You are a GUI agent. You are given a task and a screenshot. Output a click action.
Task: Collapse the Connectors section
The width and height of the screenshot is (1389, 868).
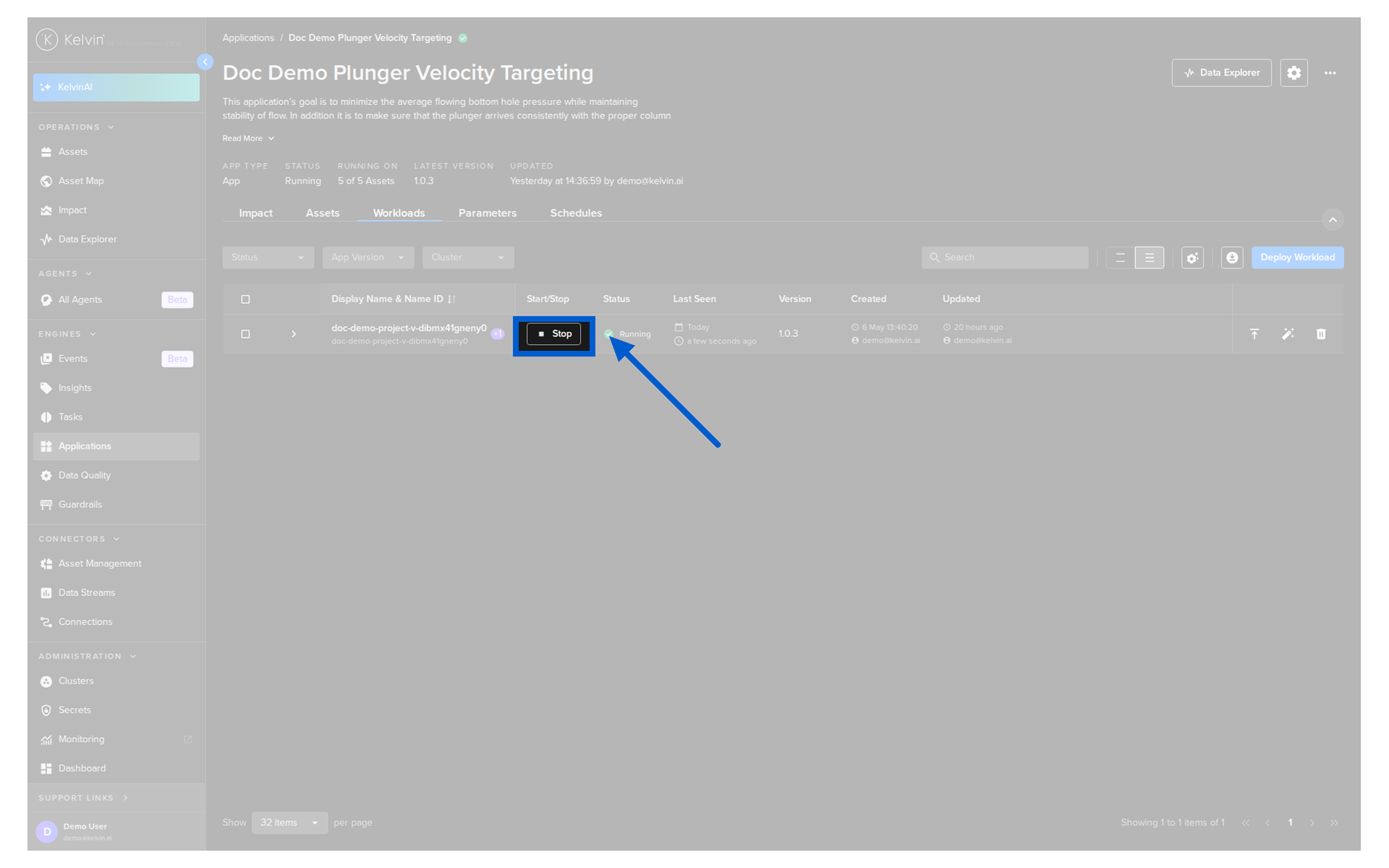click(79, 539)
